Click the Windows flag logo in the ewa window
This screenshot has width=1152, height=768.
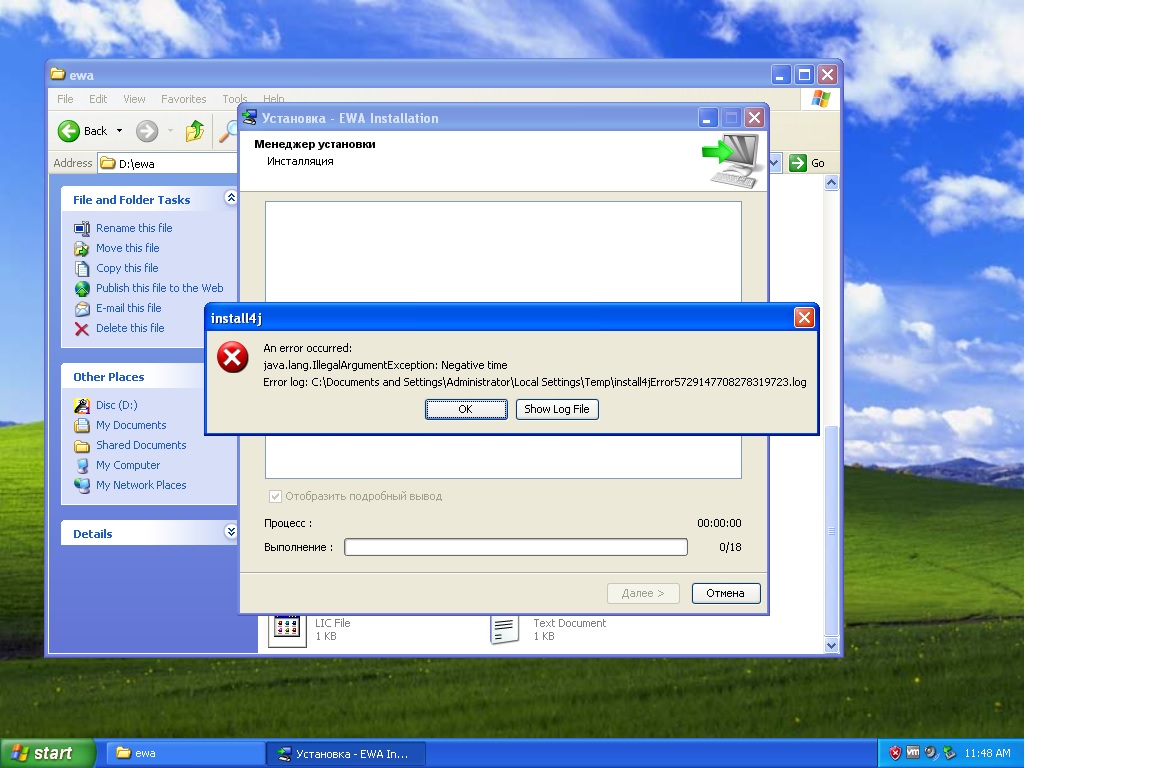click(821, 98)
